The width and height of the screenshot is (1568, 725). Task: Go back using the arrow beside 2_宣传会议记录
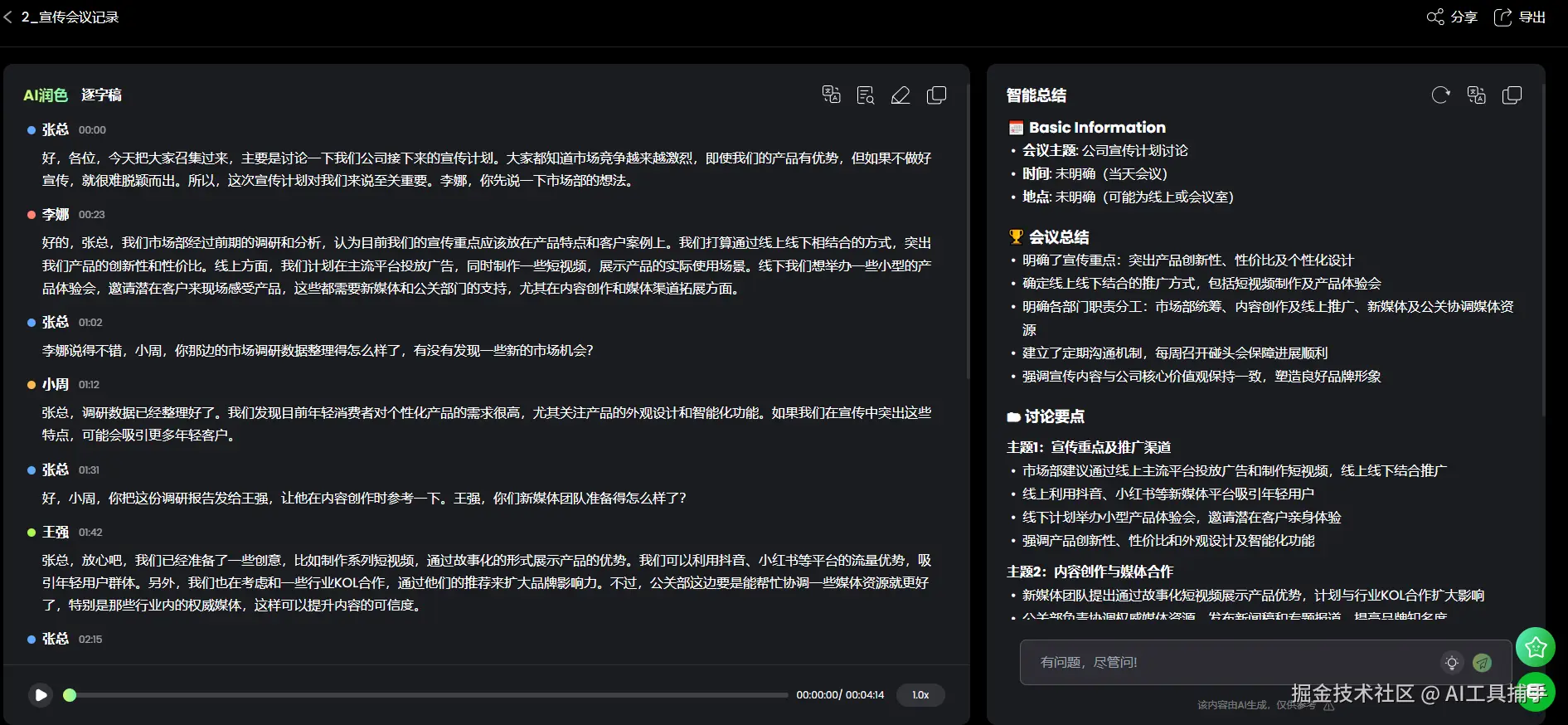tap(8, 17)
